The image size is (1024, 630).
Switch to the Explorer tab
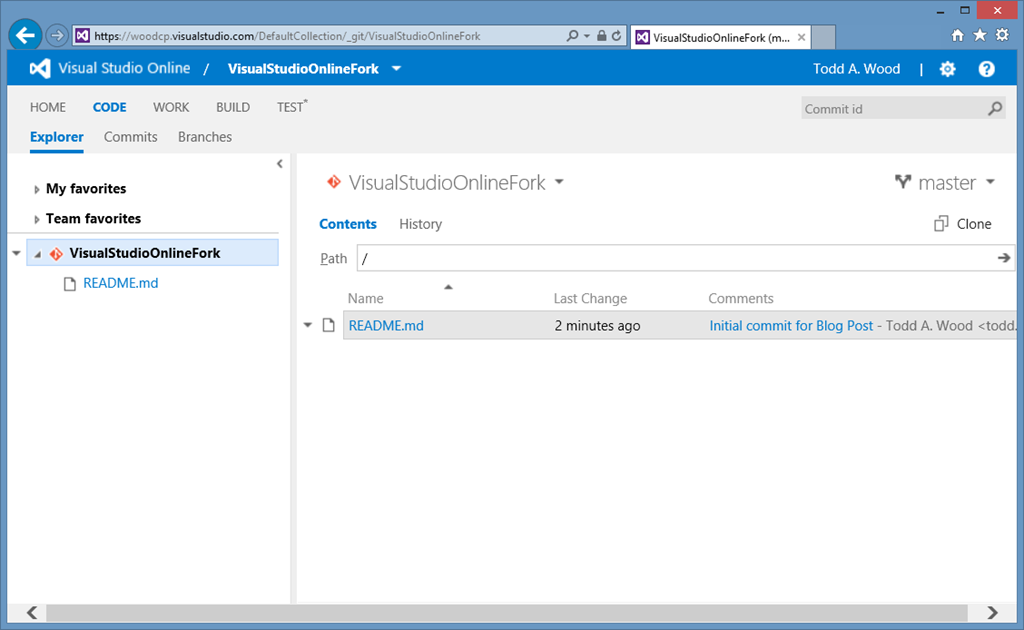57,137
